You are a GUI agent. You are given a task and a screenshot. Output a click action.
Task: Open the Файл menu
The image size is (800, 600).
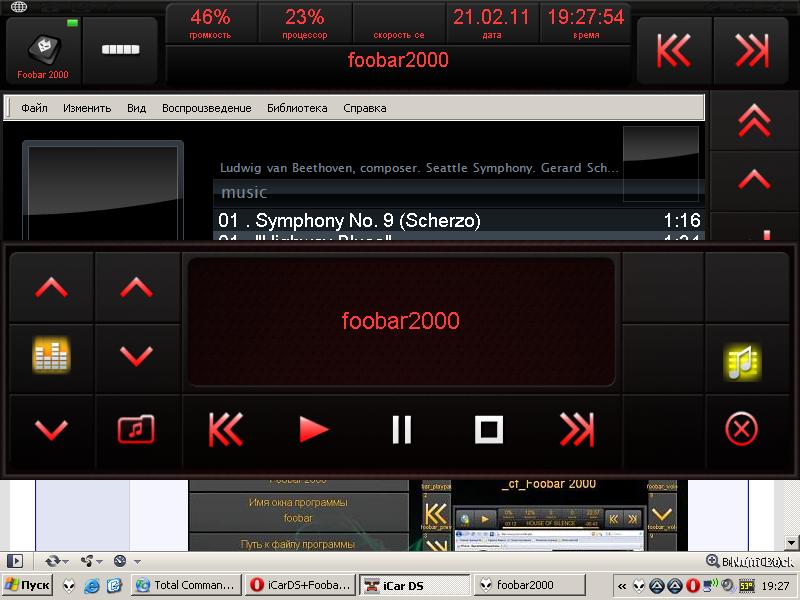tap(34, 108)
